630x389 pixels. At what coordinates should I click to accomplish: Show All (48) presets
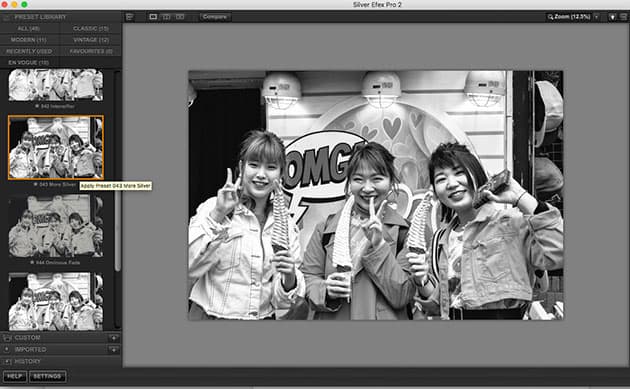click(29, 29)
